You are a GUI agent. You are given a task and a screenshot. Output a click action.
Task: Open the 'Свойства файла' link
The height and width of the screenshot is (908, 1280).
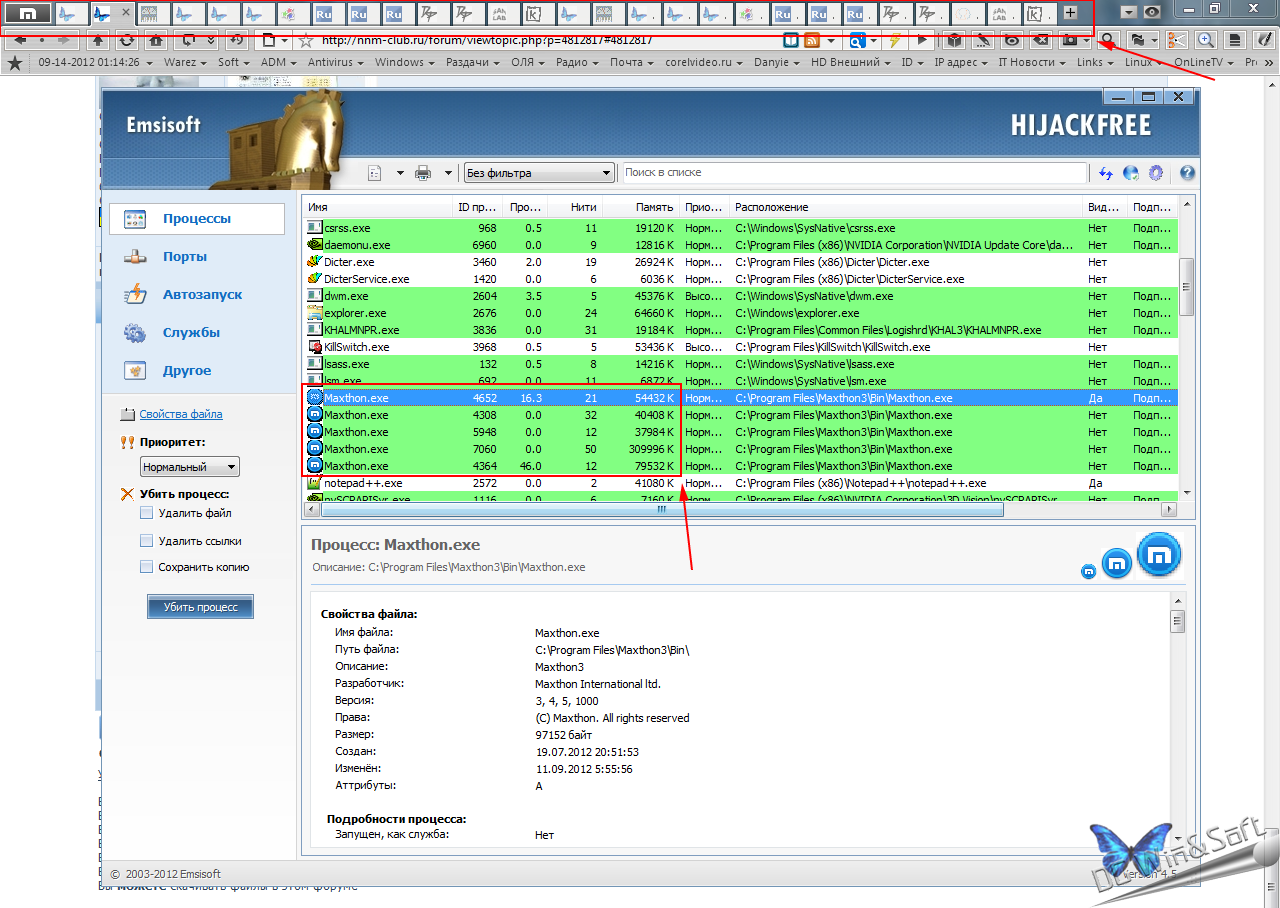click(180, 414)
